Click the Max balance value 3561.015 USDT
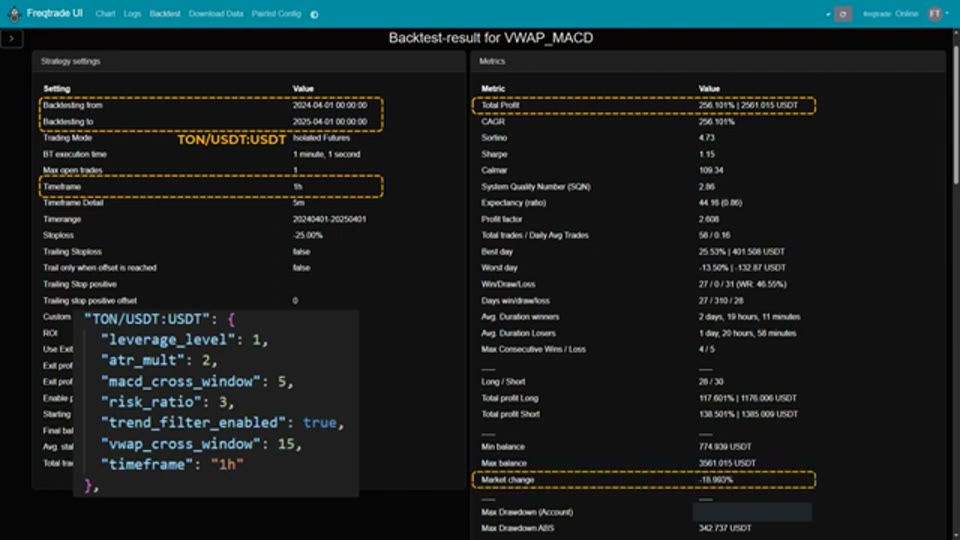The image size is (960, 540). point(727,463)
